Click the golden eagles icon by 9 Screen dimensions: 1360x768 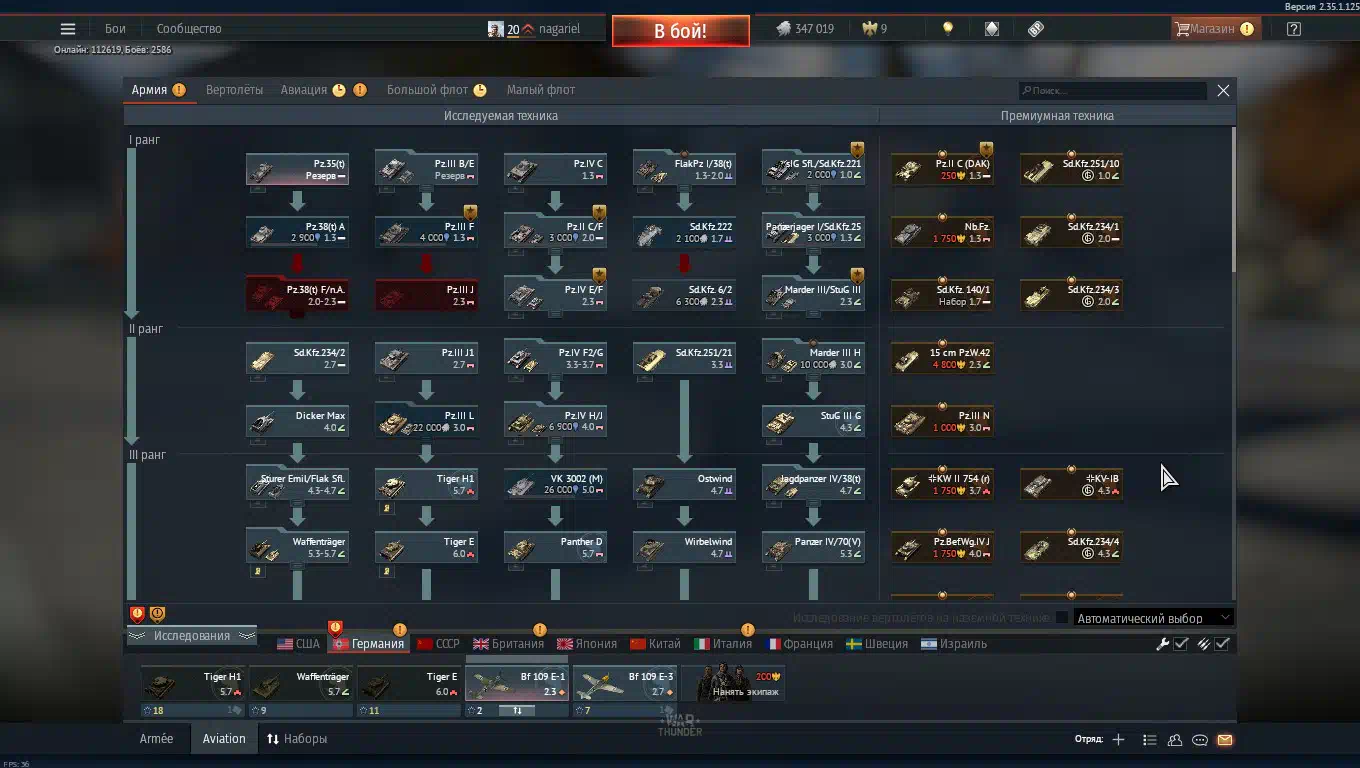point(870,29)
